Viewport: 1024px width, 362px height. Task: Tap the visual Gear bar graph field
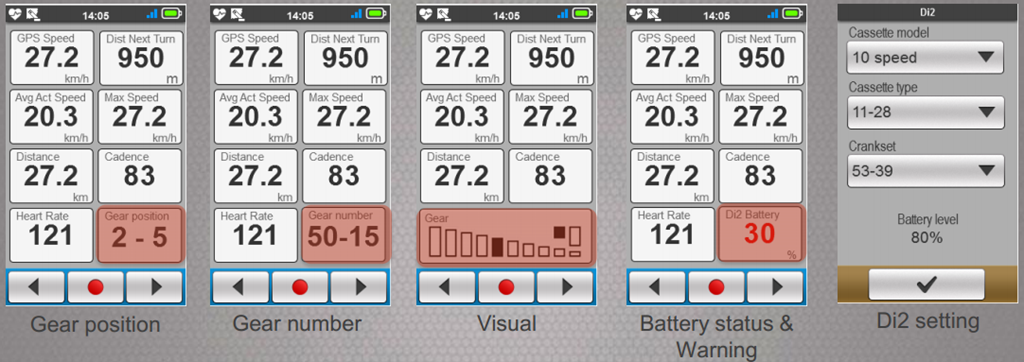[505, 236]
